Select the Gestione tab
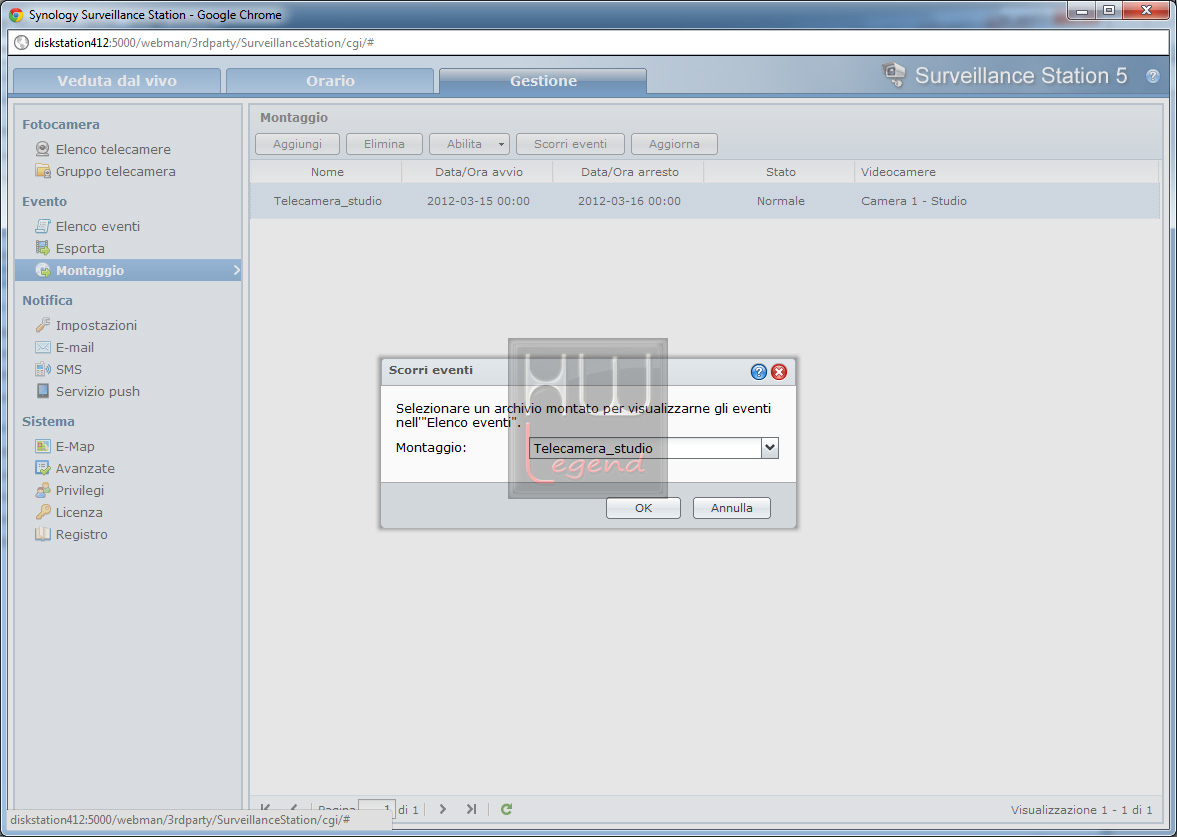1177x837 pixels. tap(543, 80)
